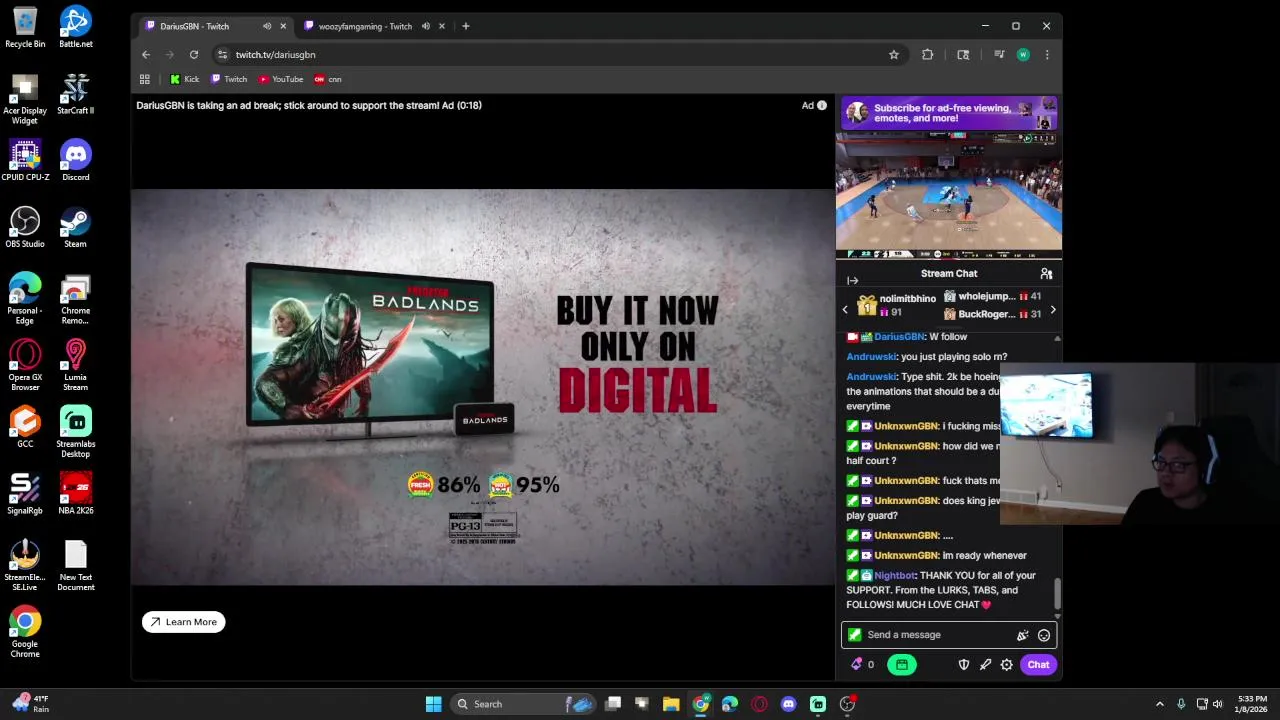Bookmark this tab with the star icon
1280x720 pixels.
(x=894, y=55)
